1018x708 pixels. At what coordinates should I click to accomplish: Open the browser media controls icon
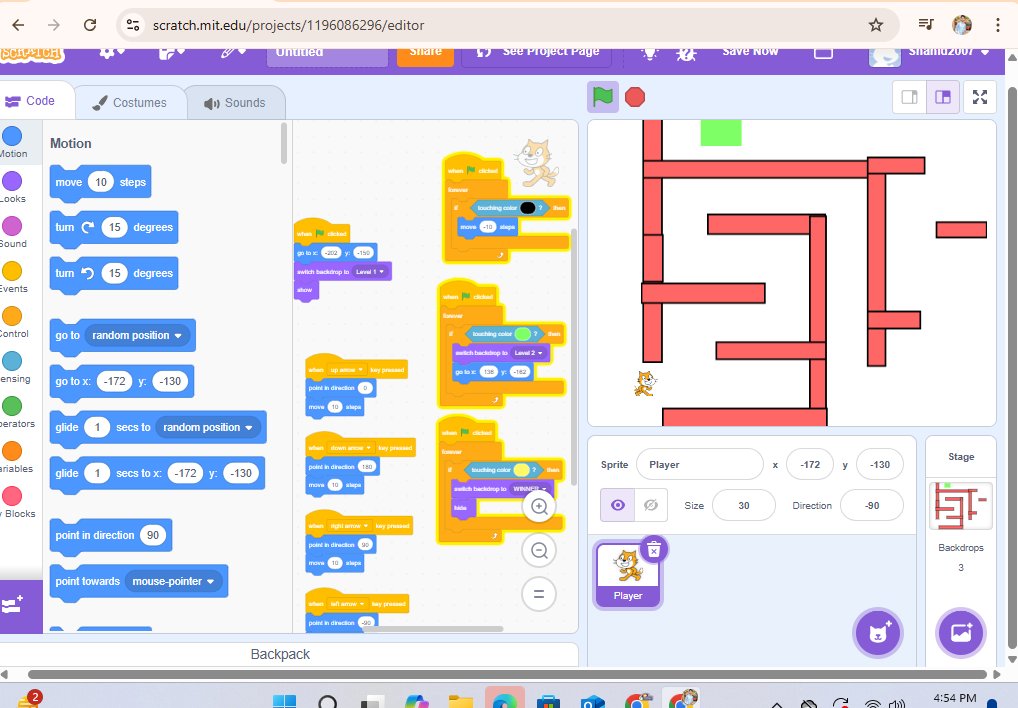pos(926,25)
